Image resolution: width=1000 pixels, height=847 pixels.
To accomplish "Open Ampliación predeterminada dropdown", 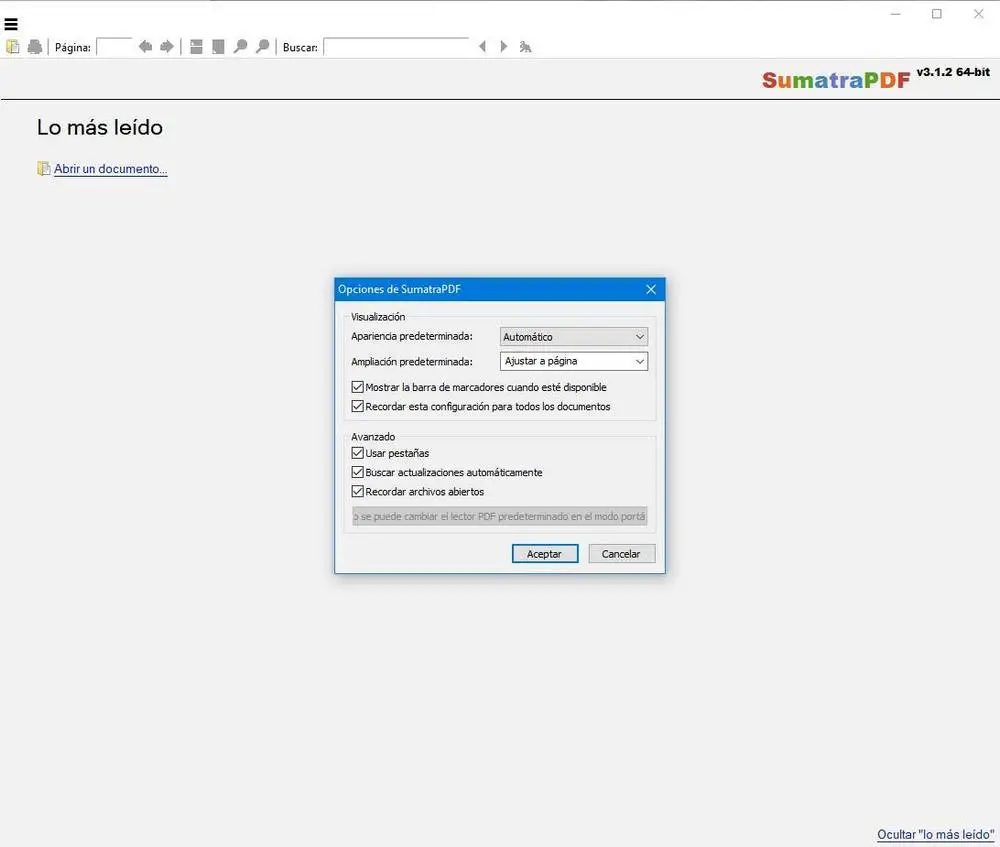I will [x=574, y=361].
